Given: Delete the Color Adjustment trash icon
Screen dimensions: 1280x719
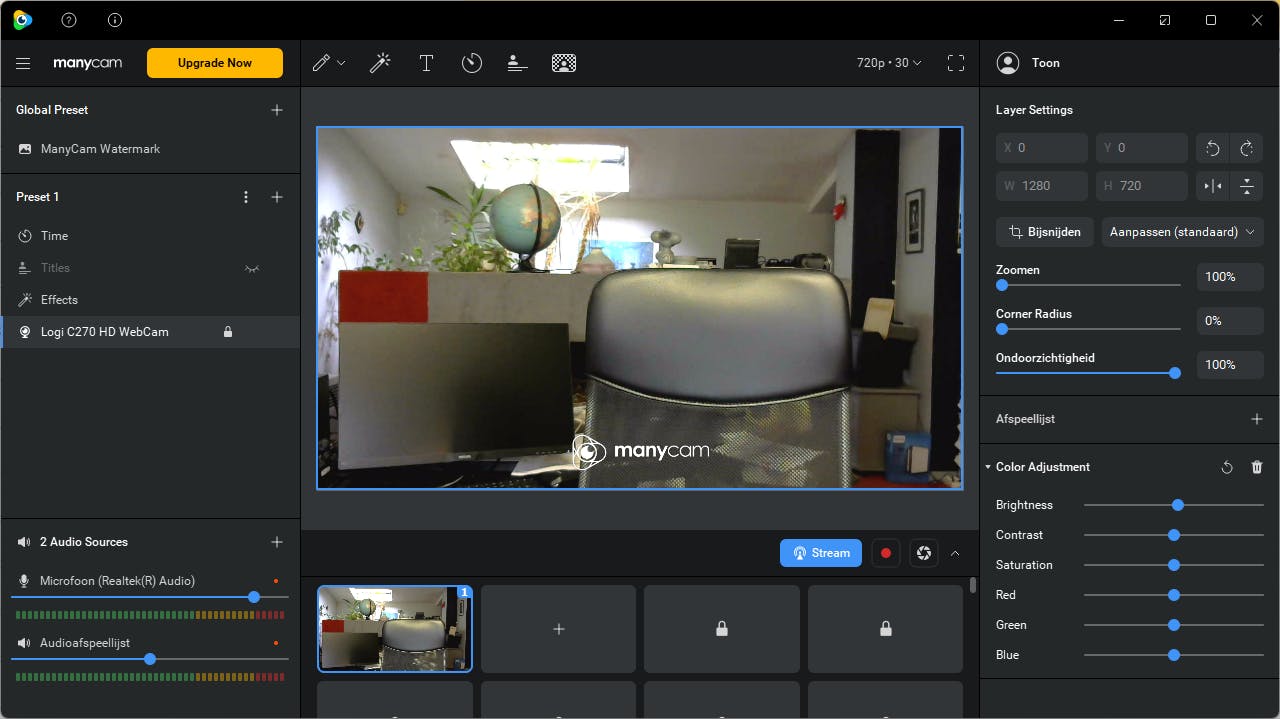Looking at the screenshot, I should [1257, 467].
